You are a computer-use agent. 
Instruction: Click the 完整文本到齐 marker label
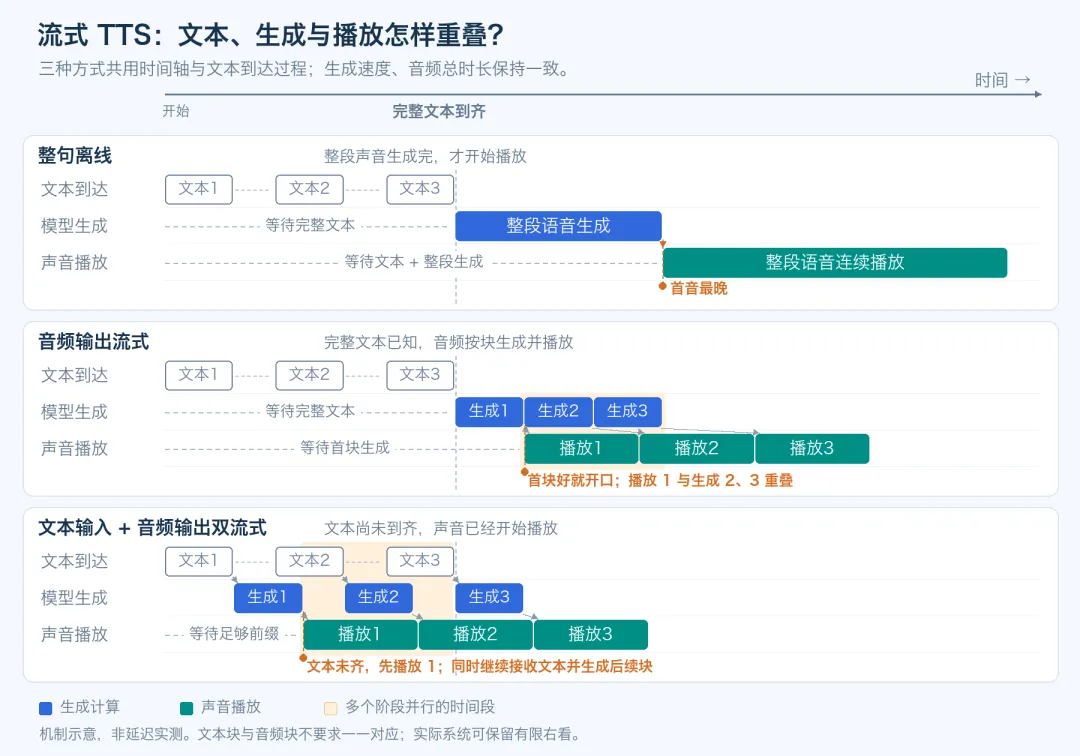(439, 112)
